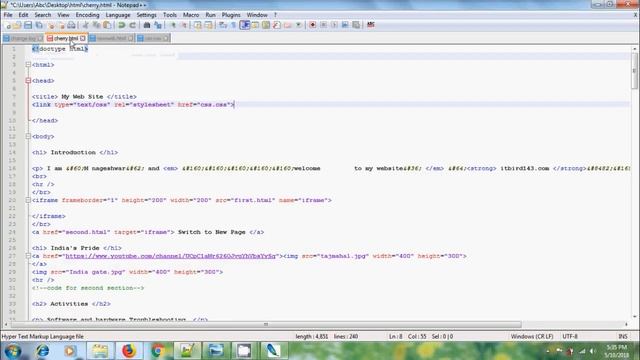
Task: Open the Language menu
Action: click(x=118, y=15)
